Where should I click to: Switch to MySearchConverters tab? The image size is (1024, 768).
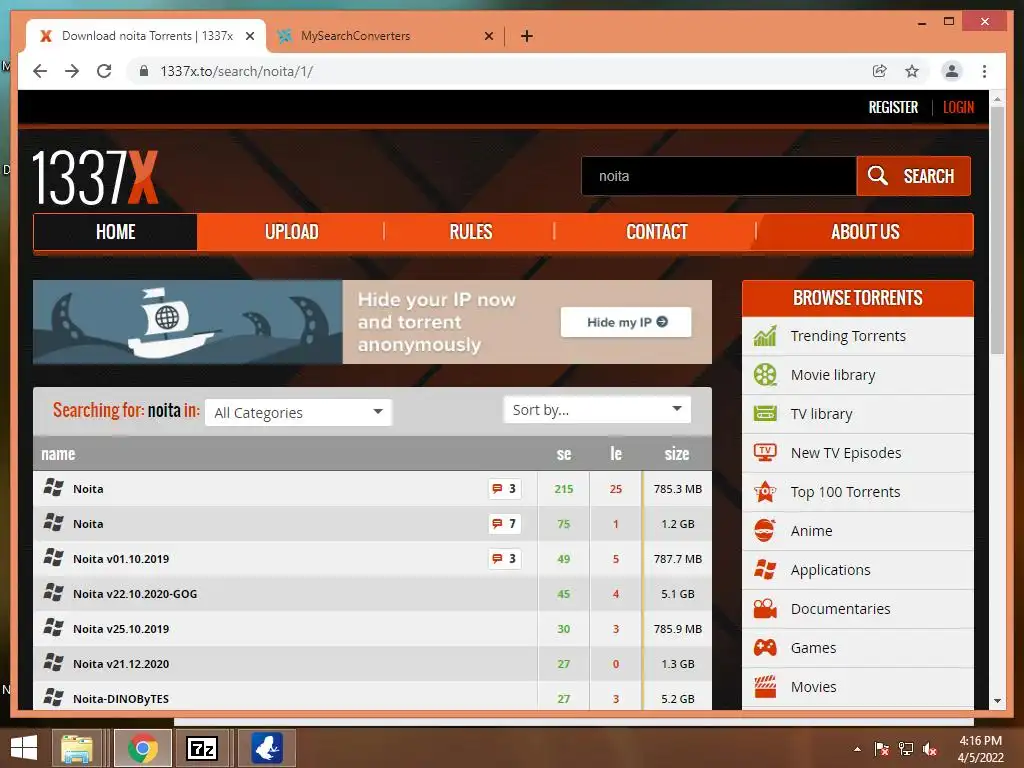(x=355, y=36)
